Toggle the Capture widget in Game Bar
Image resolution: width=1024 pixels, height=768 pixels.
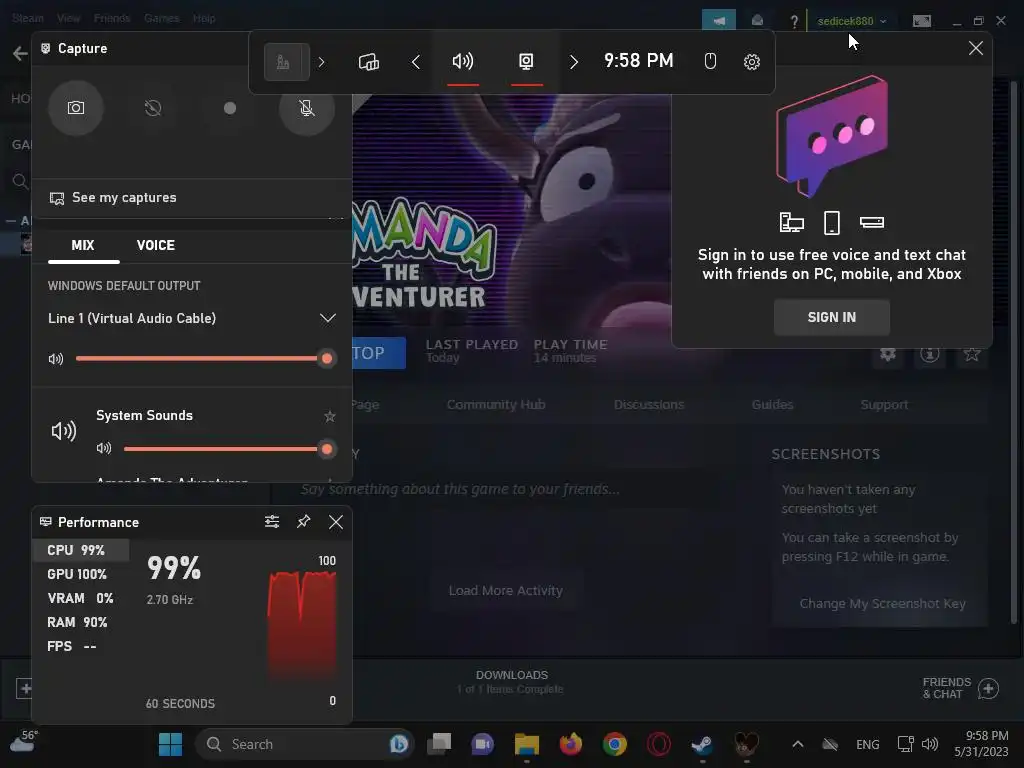coord(526,62)
